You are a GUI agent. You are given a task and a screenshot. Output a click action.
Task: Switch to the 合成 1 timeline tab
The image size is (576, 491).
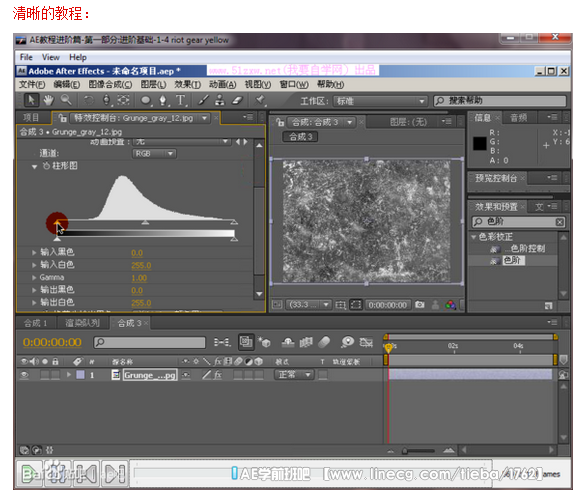pos(35,323)
